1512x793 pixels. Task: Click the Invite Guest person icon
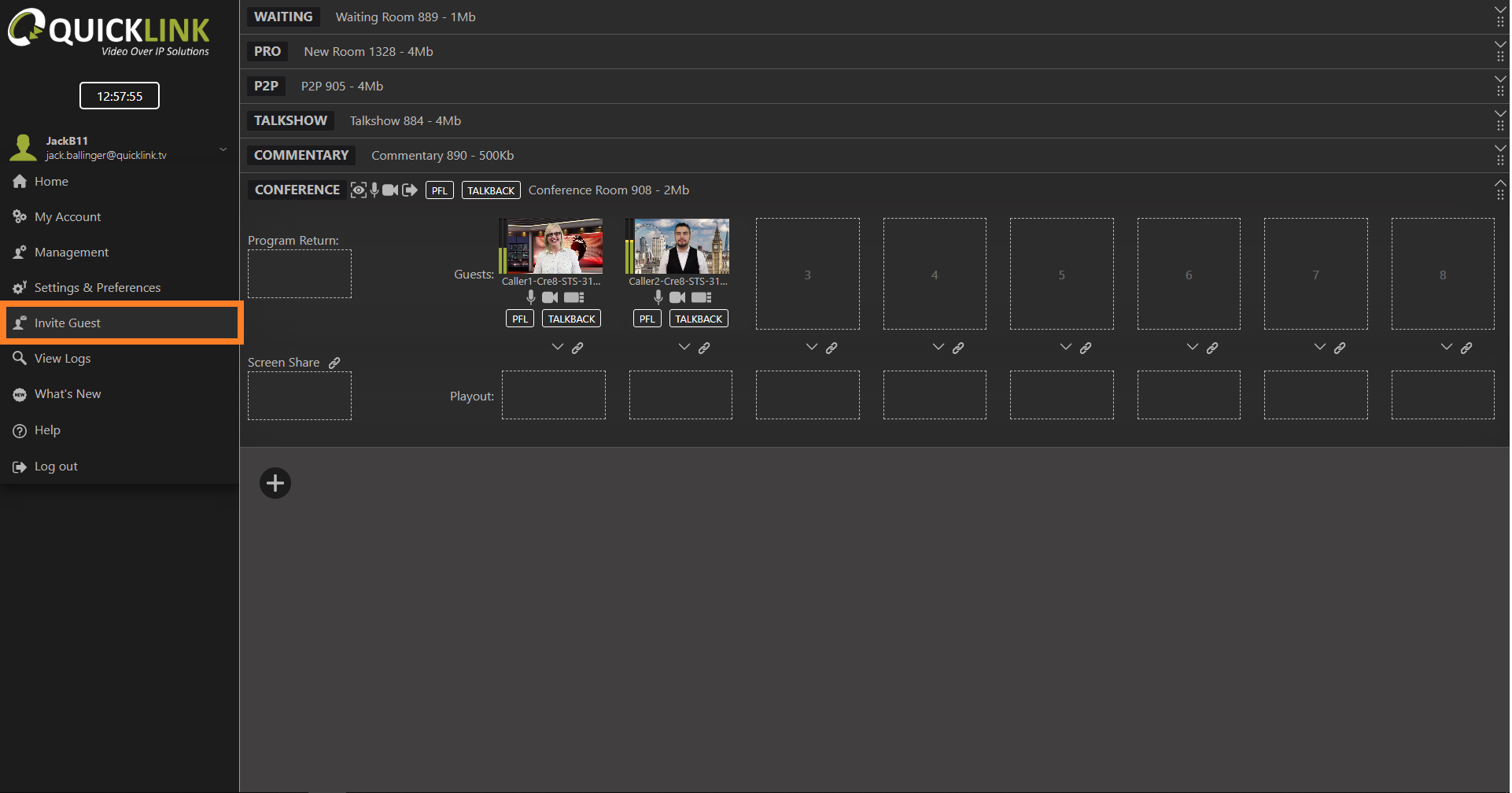tap(20, 323)
